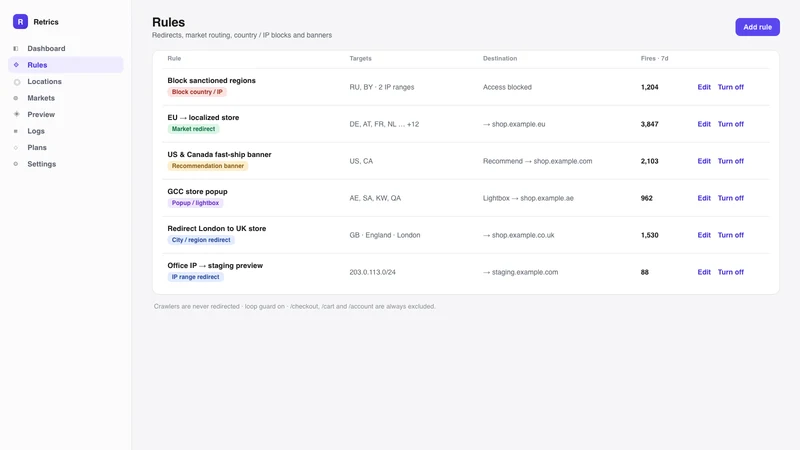800x450 pixels.
Task: Turn off Block sanctioned regions rule
Action: click(731, 87)
